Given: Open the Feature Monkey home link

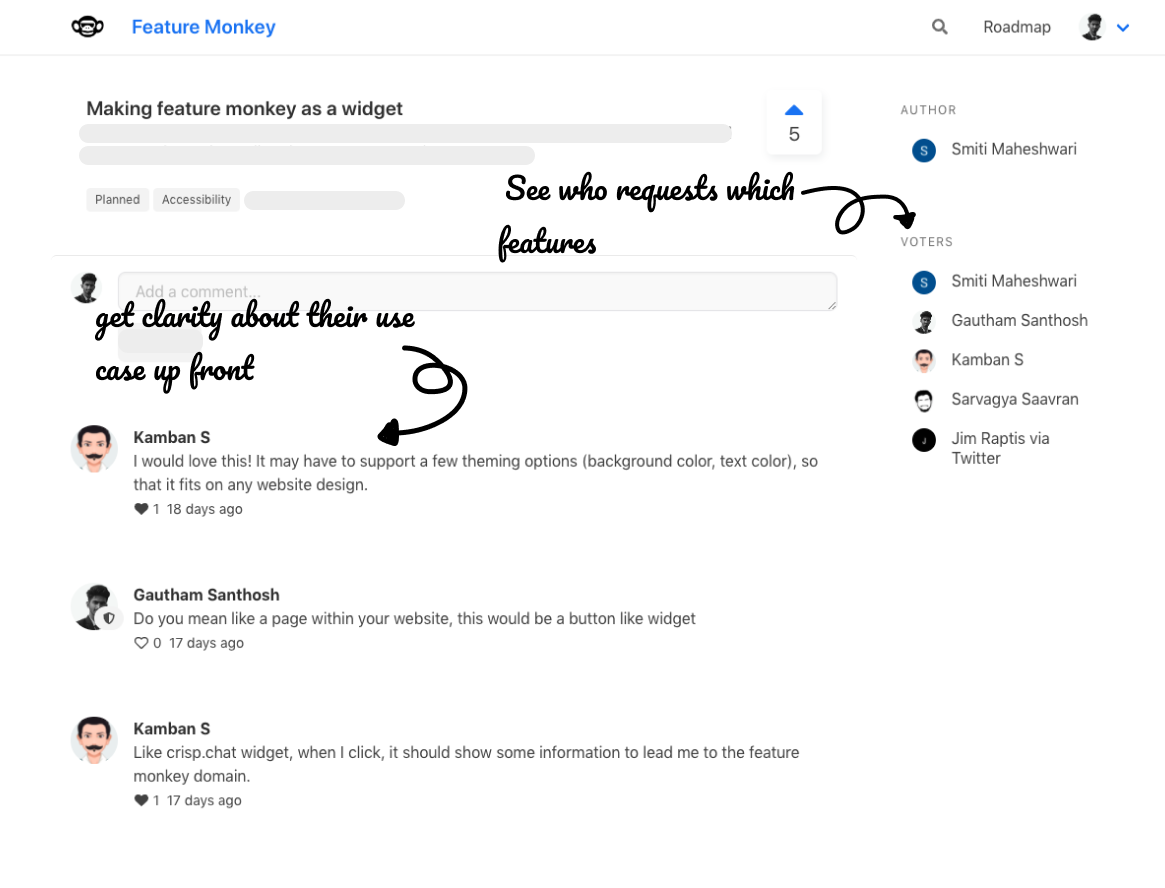Looking at the screenshot, I should tap(204, 27).
